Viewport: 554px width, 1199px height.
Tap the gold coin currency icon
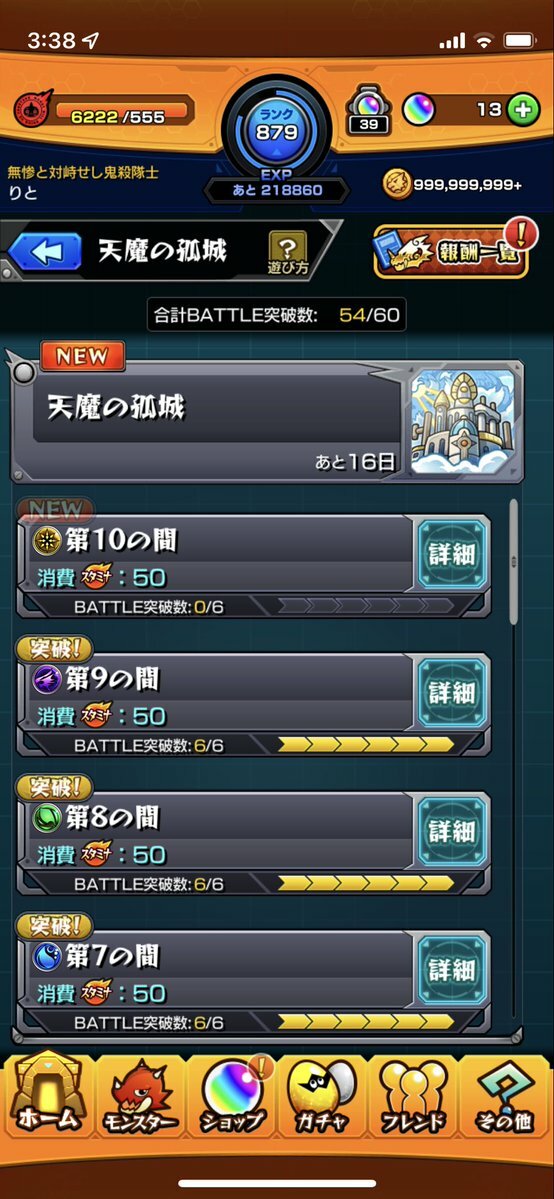[x=396, y=183]
